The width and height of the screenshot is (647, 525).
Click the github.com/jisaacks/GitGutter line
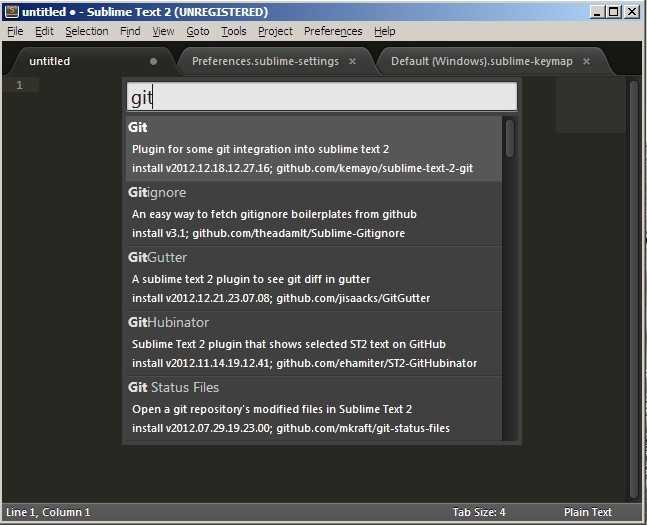coord(281,298)
